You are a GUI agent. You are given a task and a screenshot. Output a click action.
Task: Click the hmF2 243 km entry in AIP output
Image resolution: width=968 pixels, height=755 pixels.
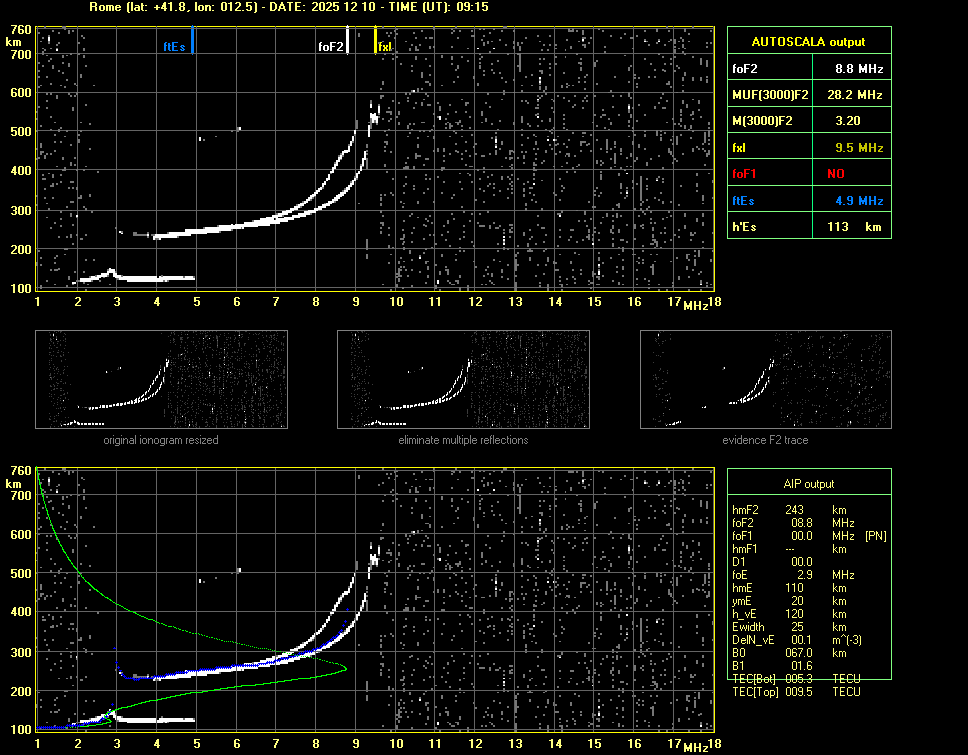[x=795, y=510]
